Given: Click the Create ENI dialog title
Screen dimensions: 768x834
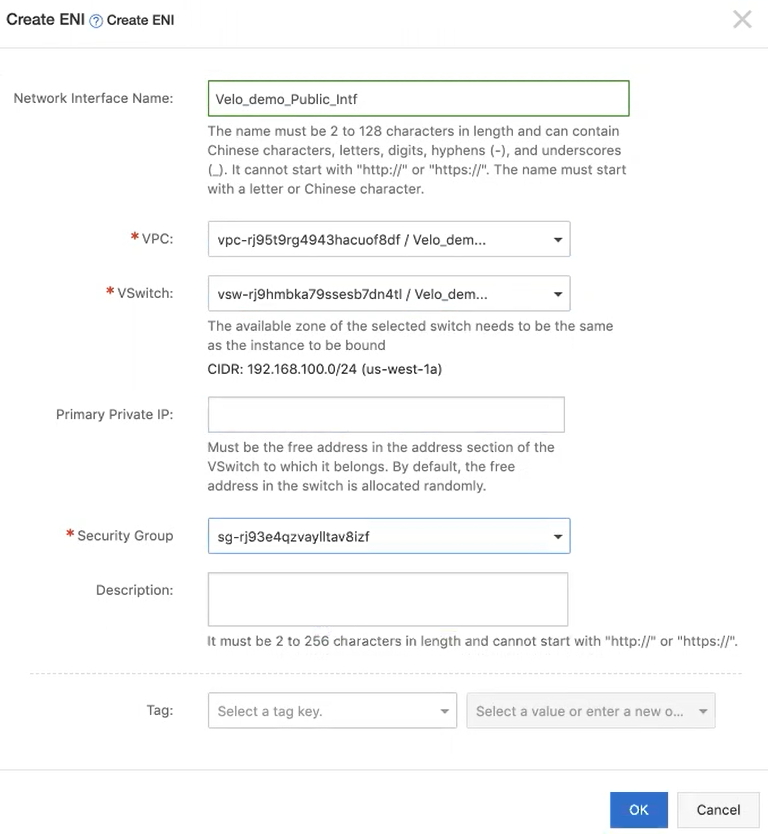Looking at the screenshot, I should click(44, 19).
